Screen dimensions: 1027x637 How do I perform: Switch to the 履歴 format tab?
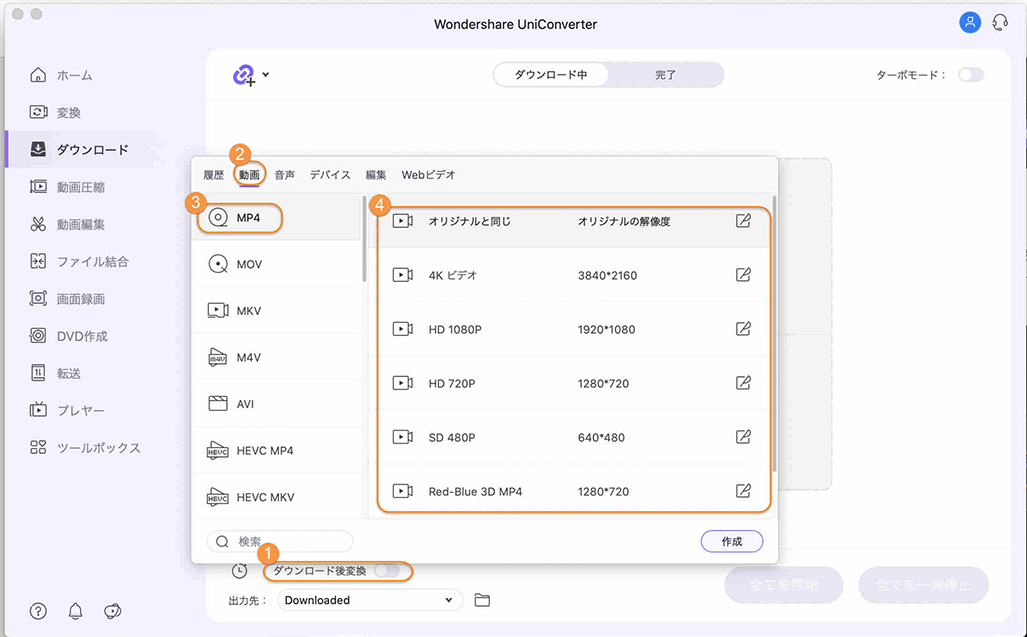tap(214, 175)
